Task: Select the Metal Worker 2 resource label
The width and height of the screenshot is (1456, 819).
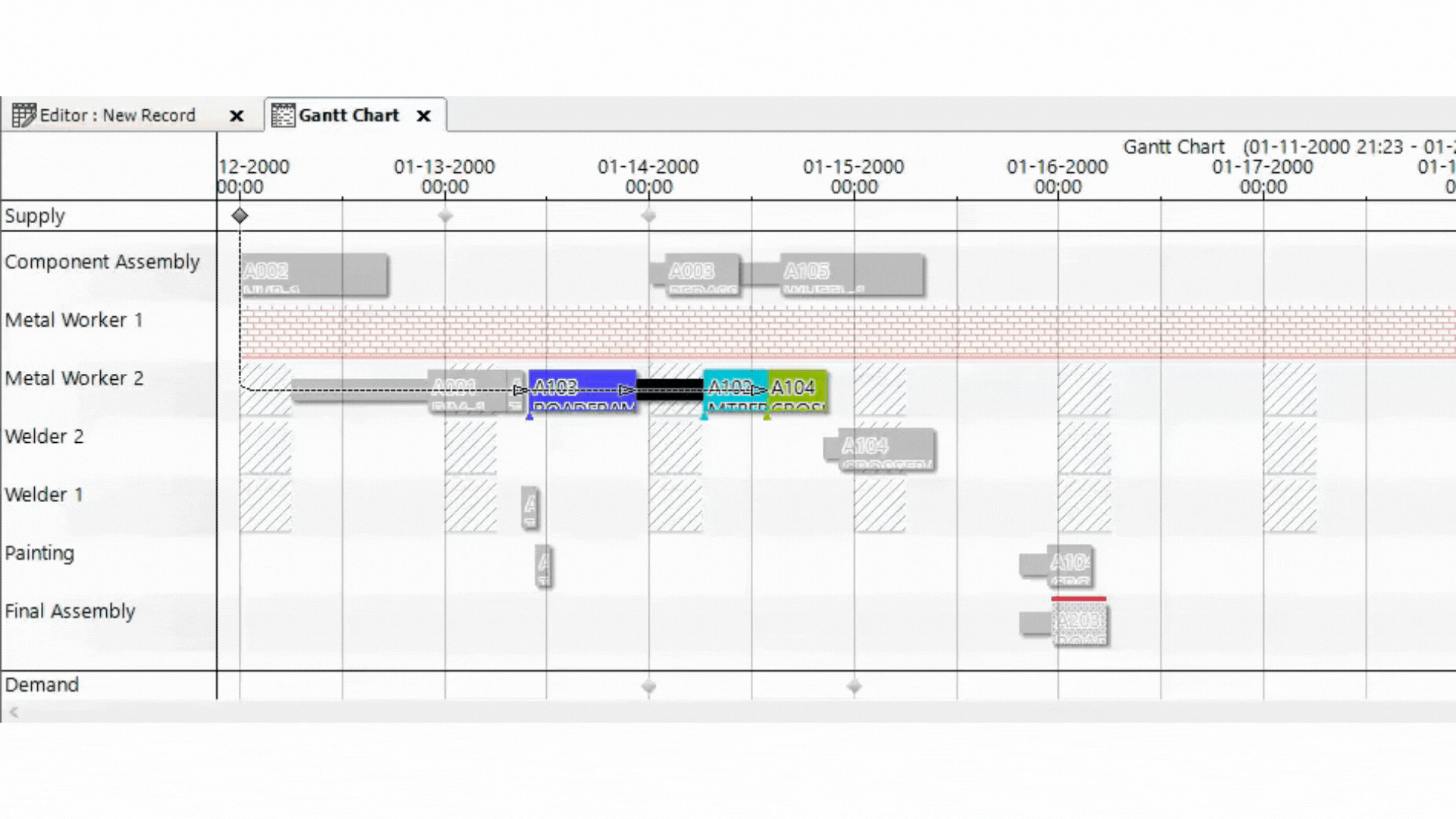Action: click(x=74, y=378)
